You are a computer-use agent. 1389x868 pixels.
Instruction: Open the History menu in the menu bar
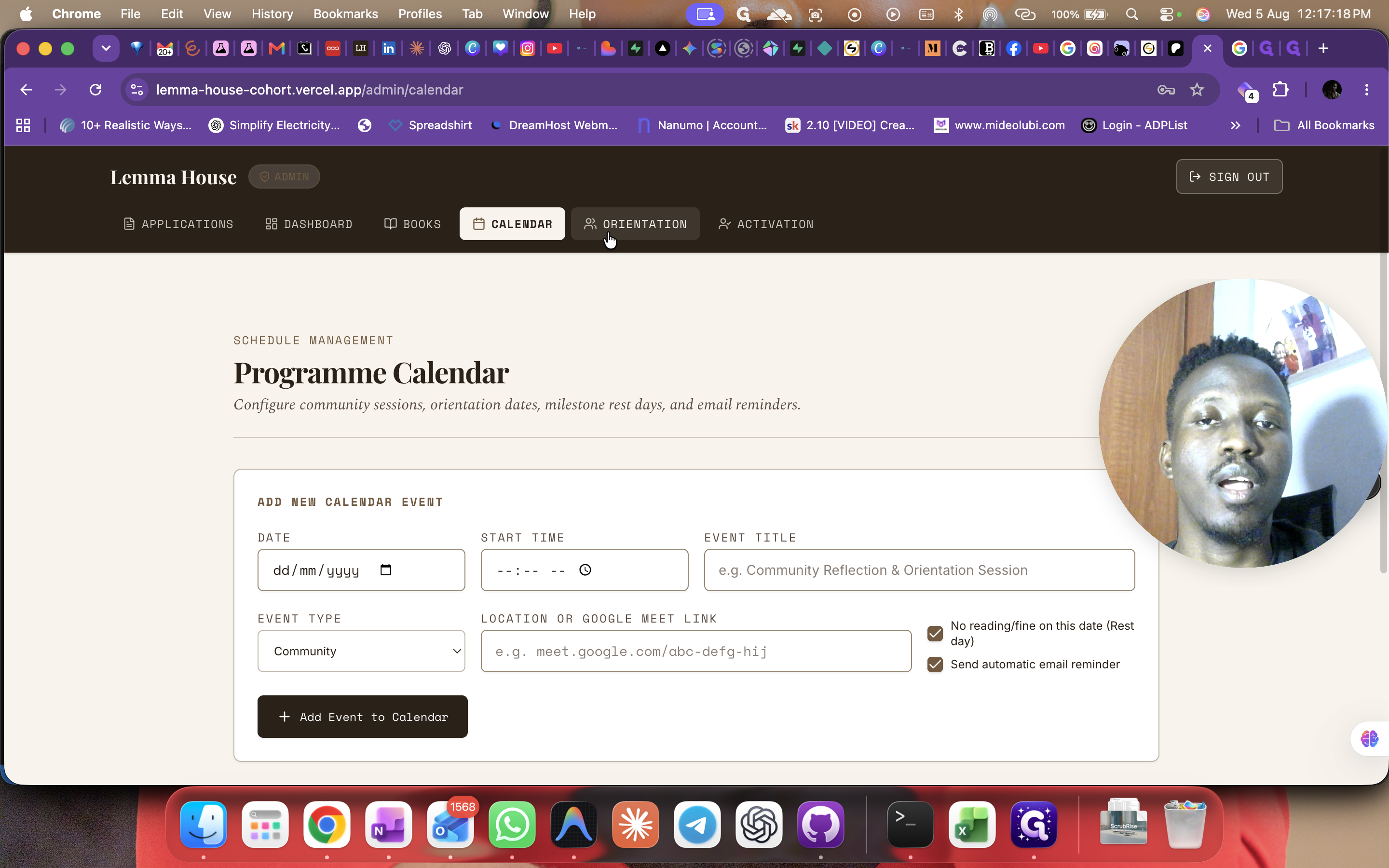[x=272, y=14]
